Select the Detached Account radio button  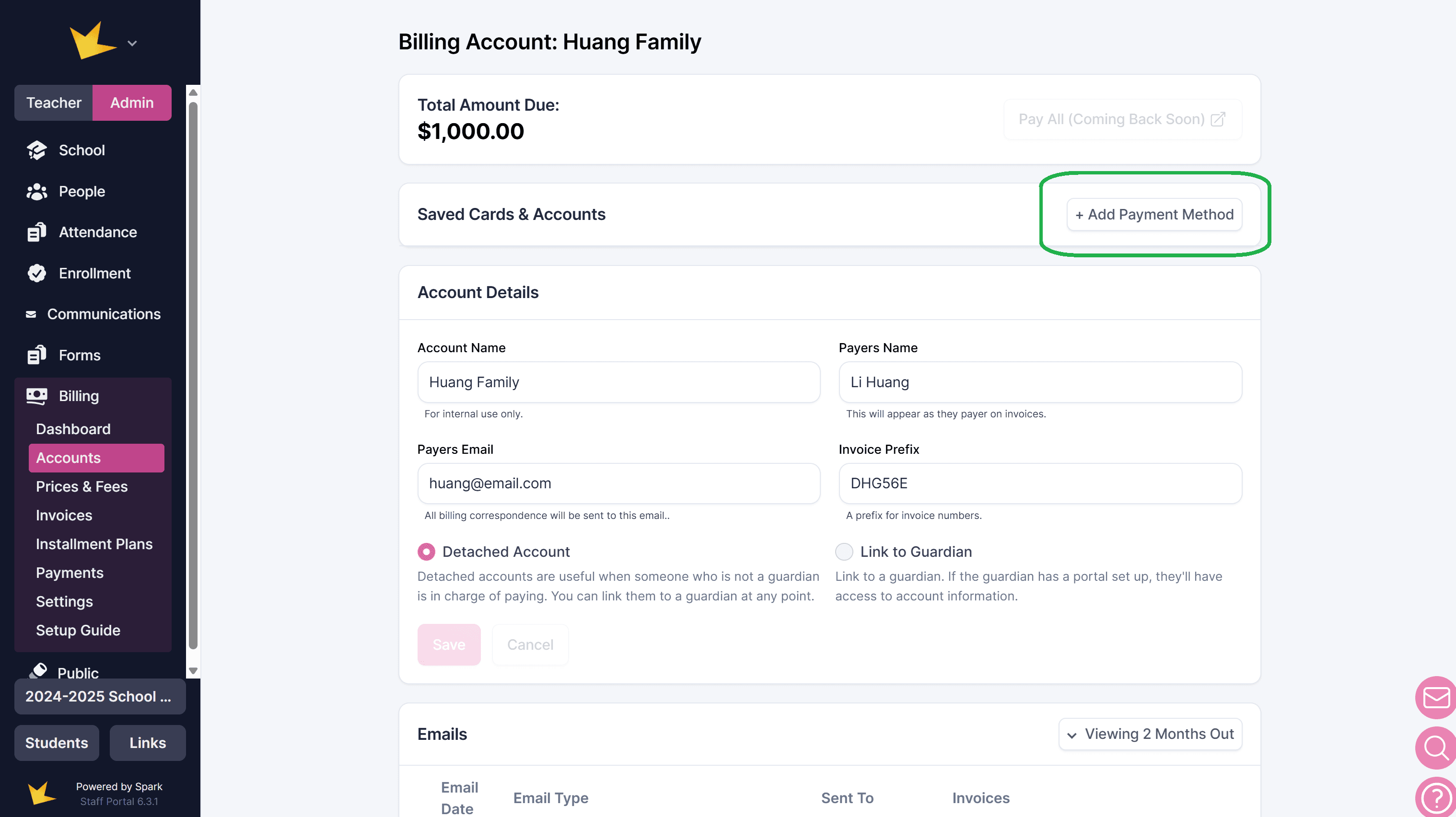426,552
